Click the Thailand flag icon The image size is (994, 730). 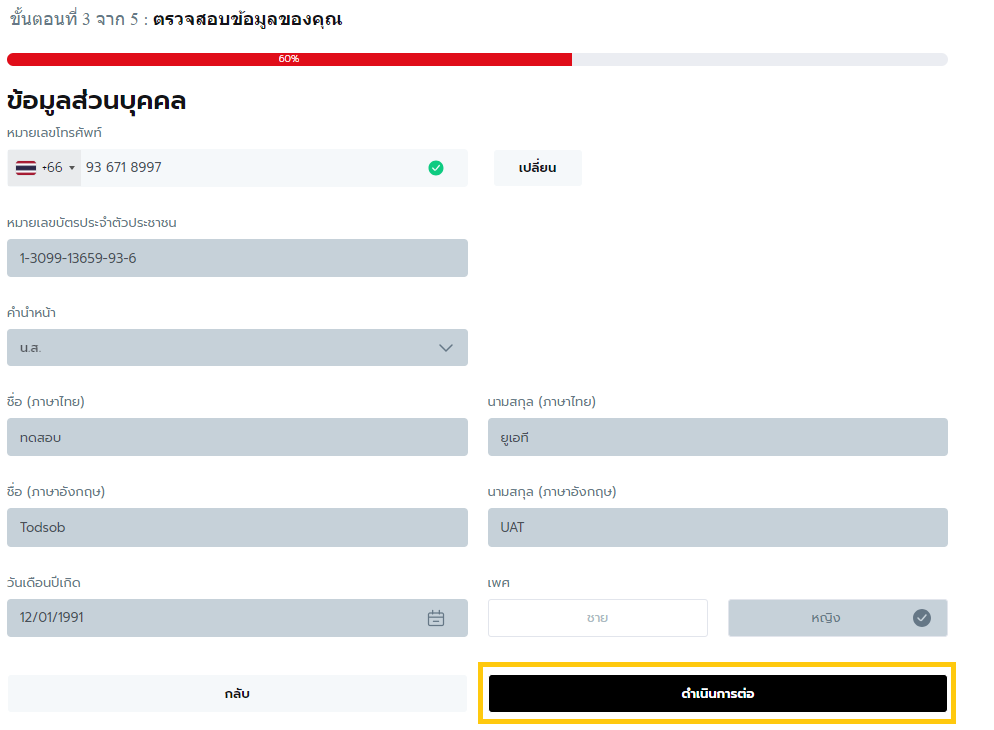point(26,168)
